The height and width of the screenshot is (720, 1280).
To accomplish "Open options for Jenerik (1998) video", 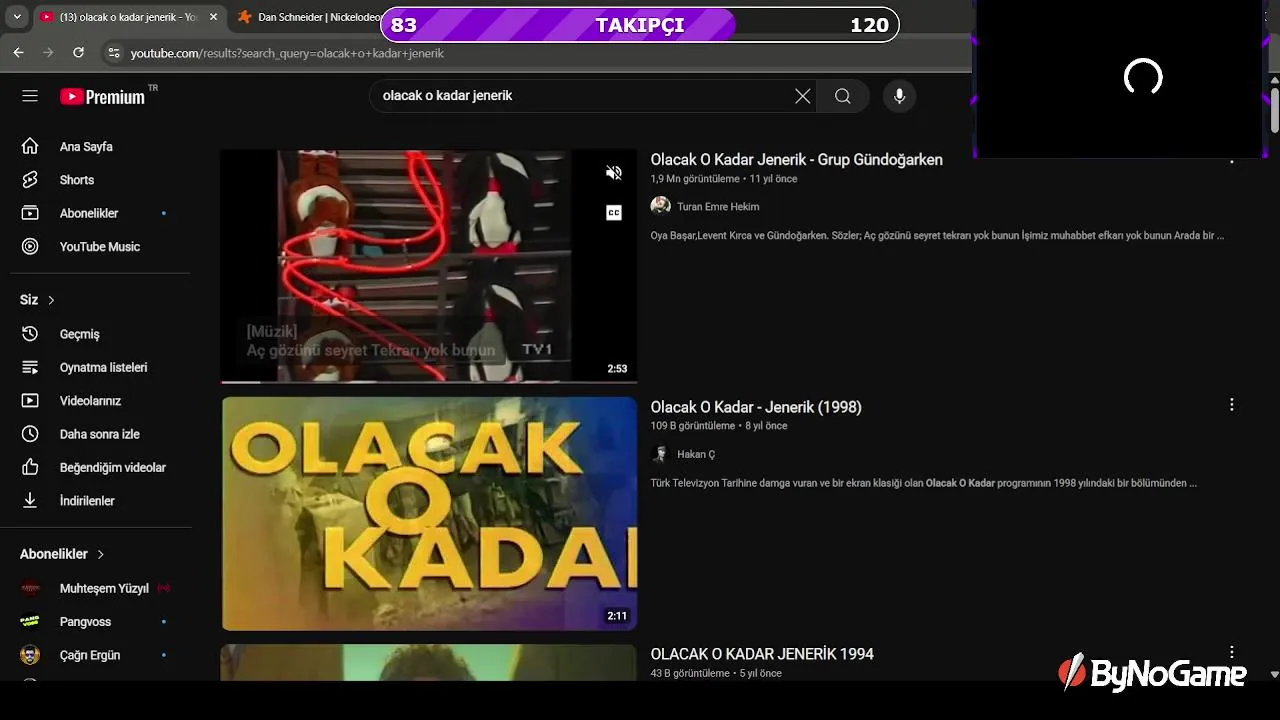I will (x=1232, y=405).
